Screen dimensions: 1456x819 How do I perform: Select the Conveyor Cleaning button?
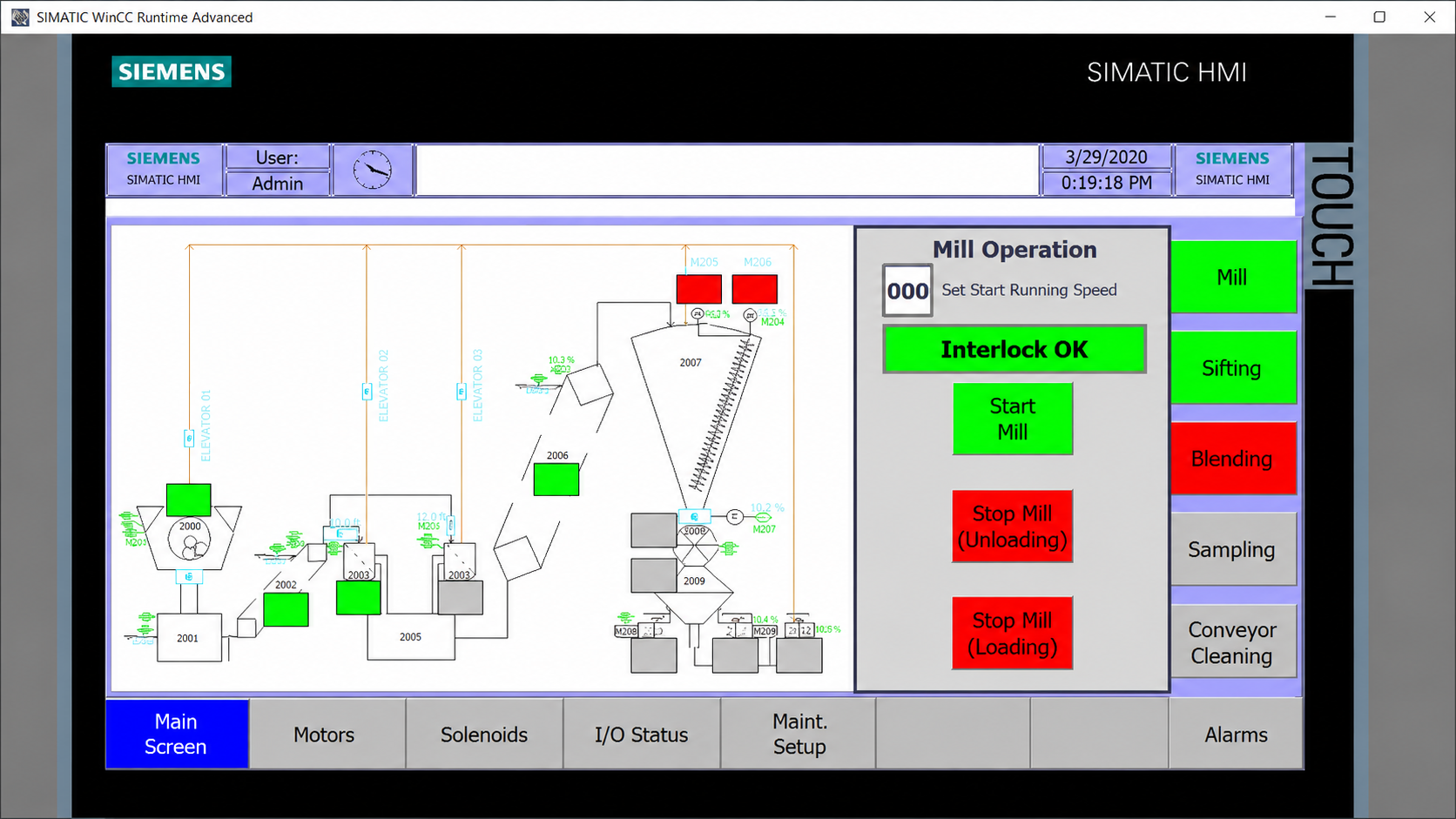click(1233, 641)
